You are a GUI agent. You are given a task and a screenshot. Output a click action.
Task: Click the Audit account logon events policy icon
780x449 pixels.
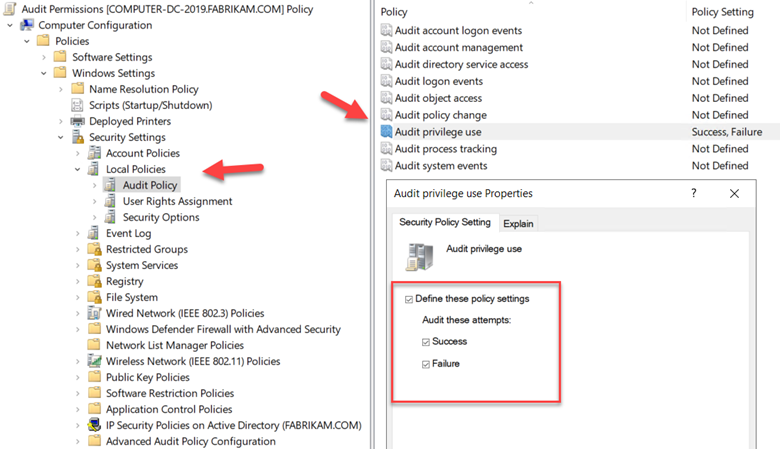[x=386, y=30]
